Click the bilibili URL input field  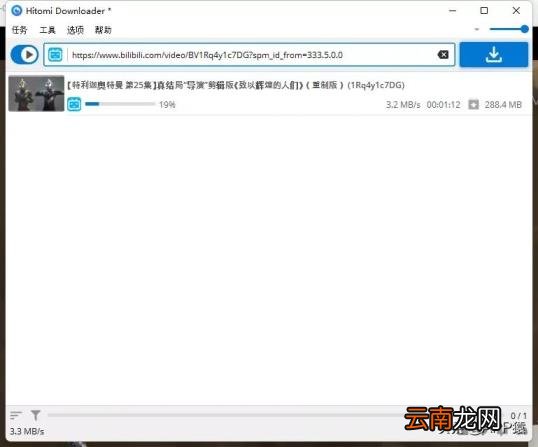250,55
